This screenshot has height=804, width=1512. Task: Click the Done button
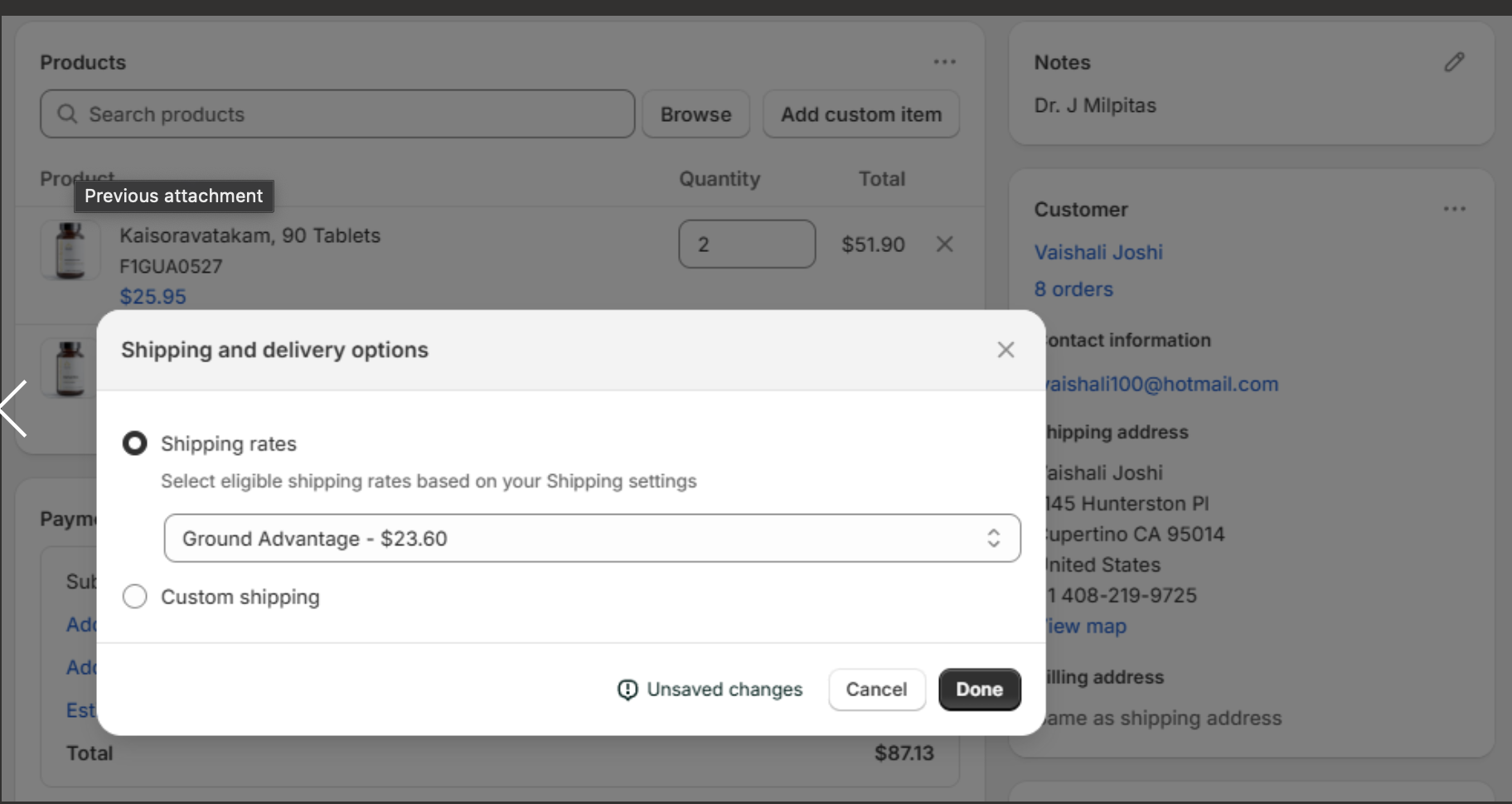pos(979,690)
